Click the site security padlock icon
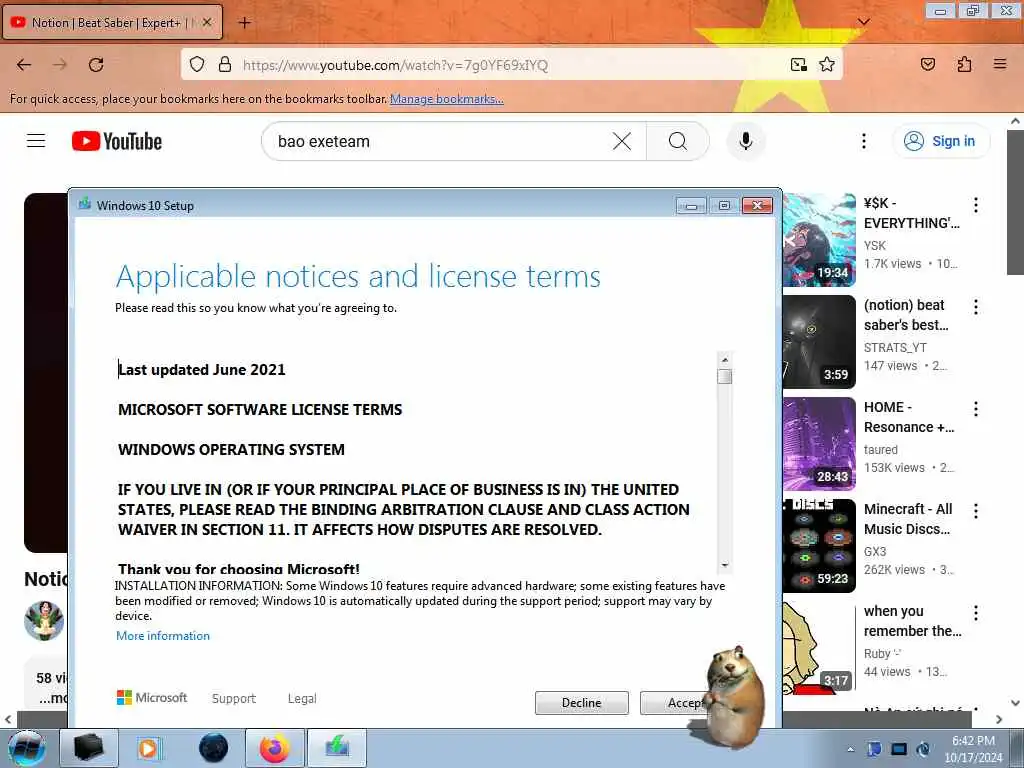1024x768 pixels. [x=225, y=65]
